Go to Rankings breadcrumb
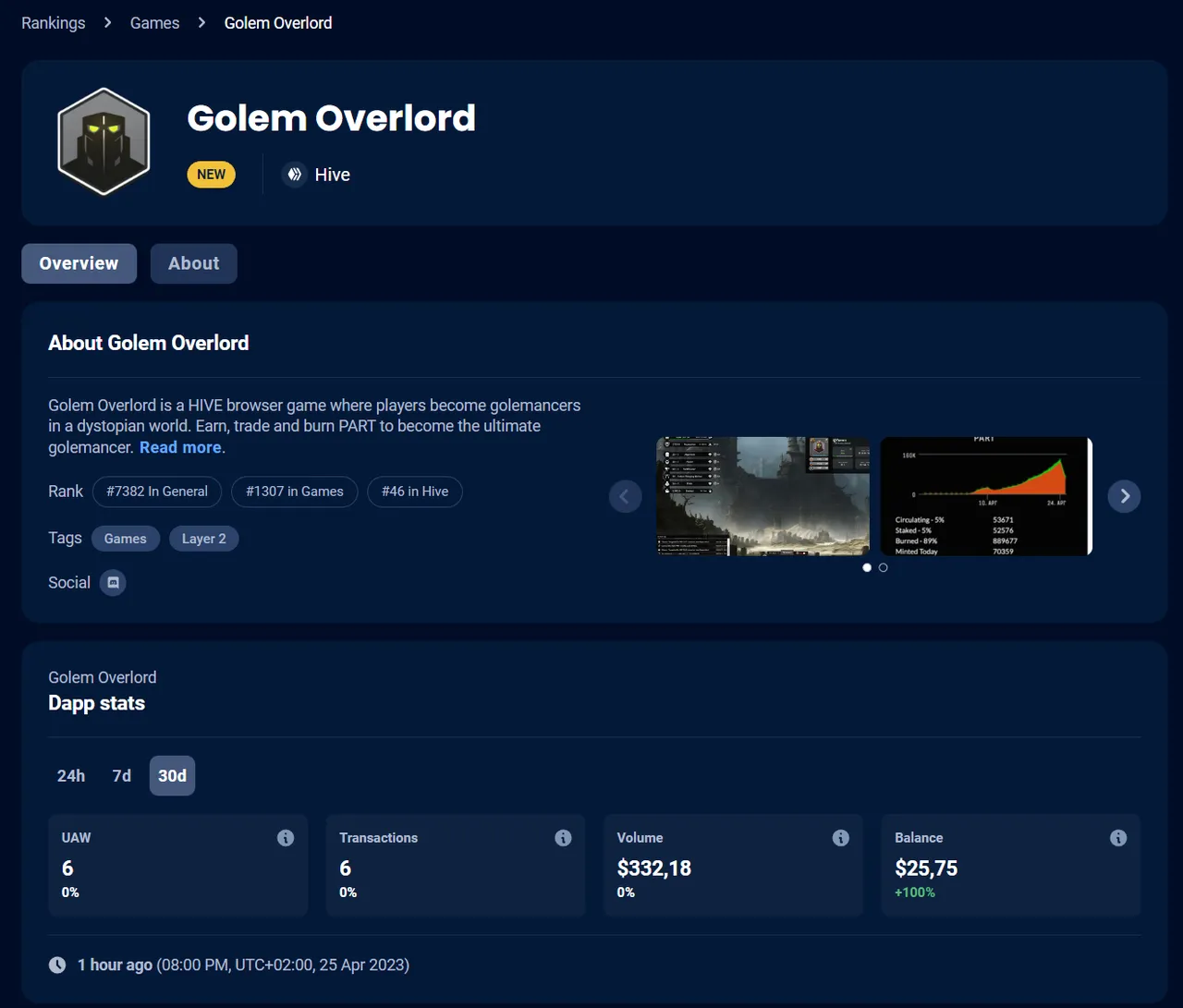The image size is (1183, 1008). click(54, 23)
